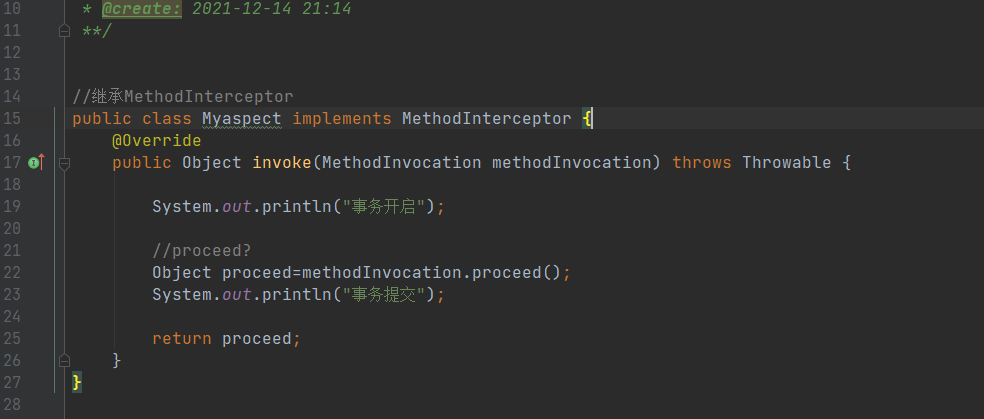The height and width of the screenshot is (419, 984).
Task: Click line number 22 in the gutter
Action: [x=12, y=272]
